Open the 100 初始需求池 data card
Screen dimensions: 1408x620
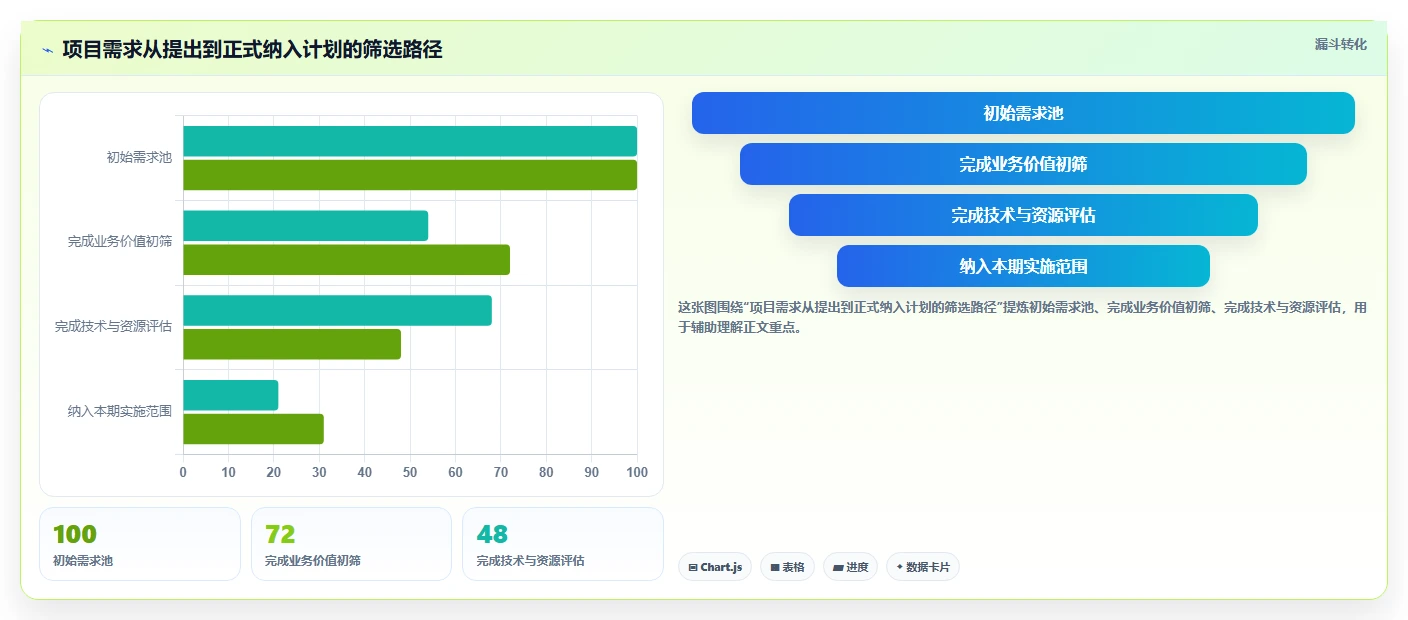coord(140,544)
